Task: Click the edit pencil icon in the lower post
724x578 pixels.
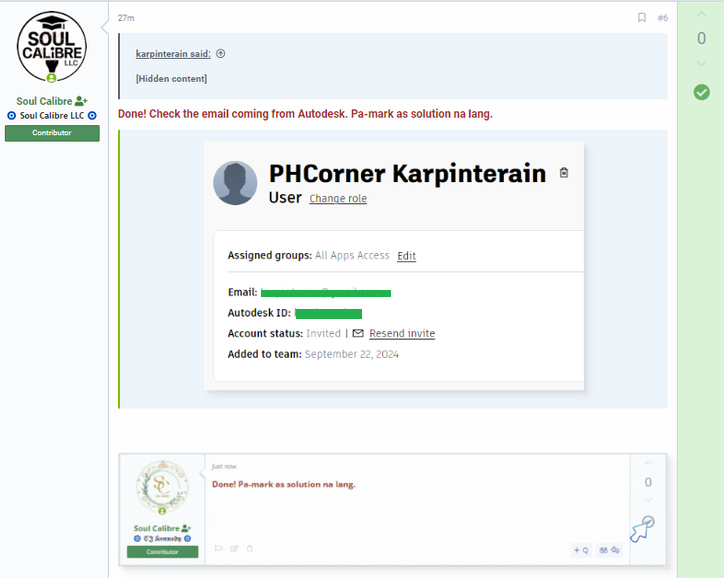Action: point(234,548)
